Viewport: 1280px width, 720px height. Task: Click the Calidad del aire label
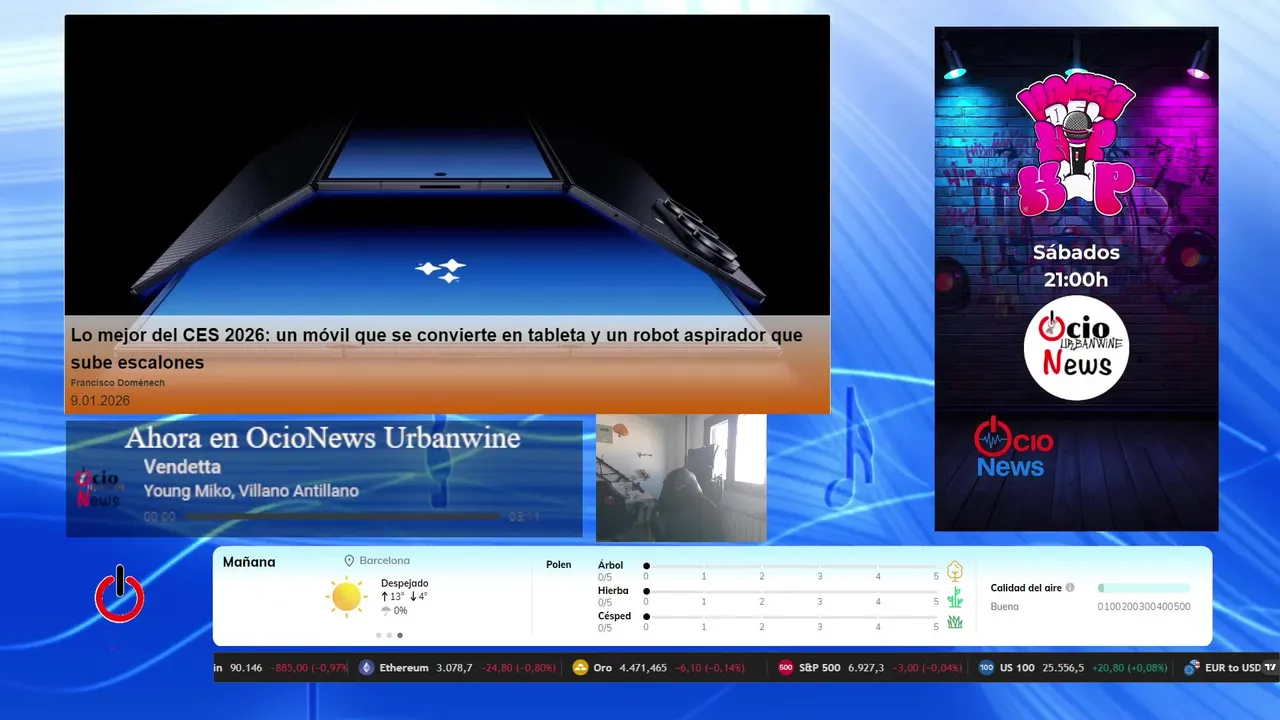(x=1026, y=588)
